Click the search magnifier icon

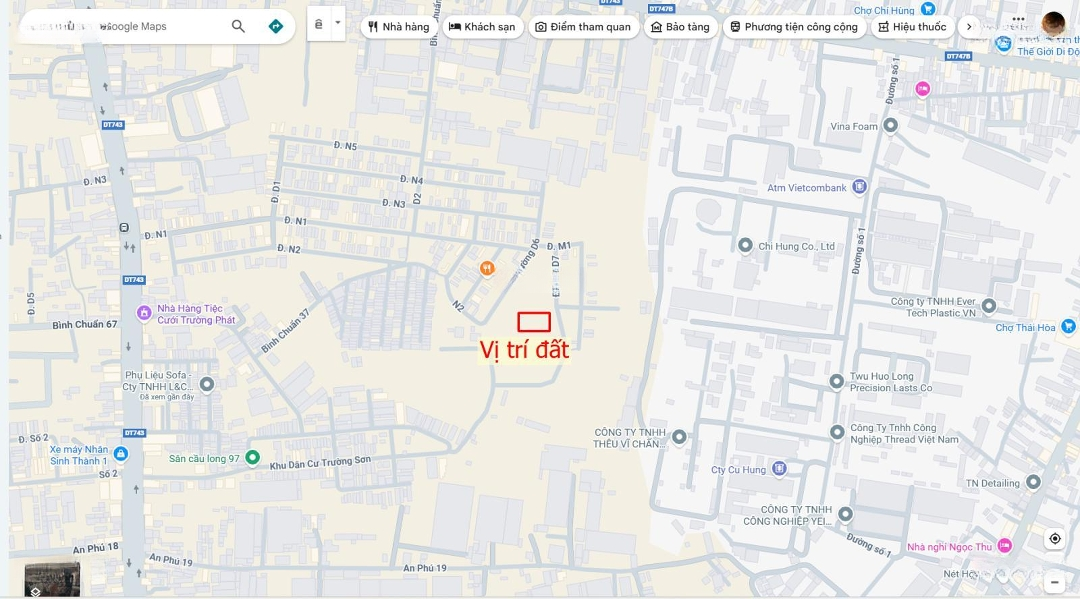238,26
